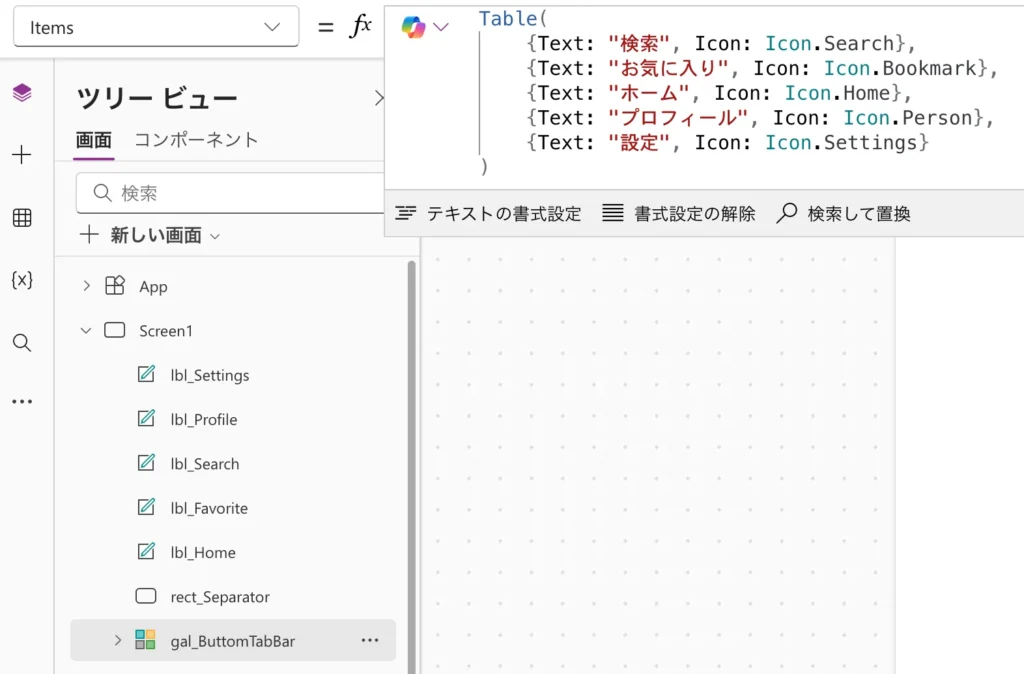Click the "ホーム" string in formula

[x=648, y=93]
